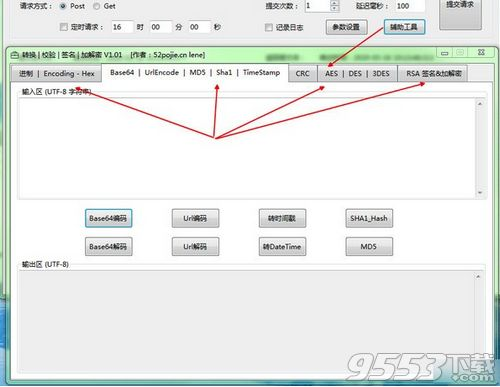The height and width of the screenshot is (387, 500).
Task: Click the Base64解码 decode button
Action: (109, 247)
